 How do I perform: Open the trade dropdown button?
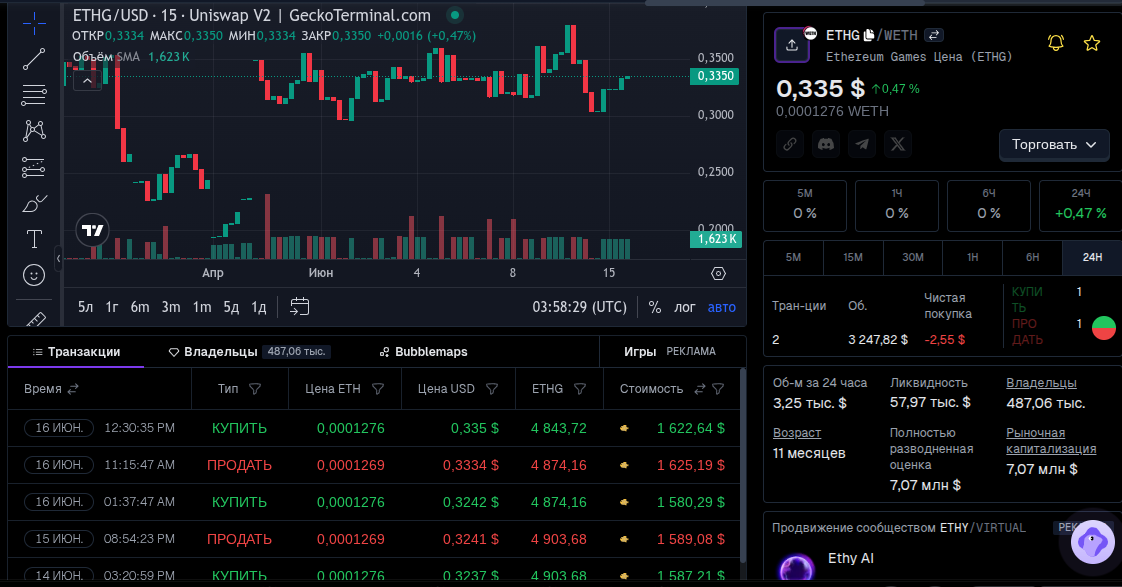point(1054,145)
